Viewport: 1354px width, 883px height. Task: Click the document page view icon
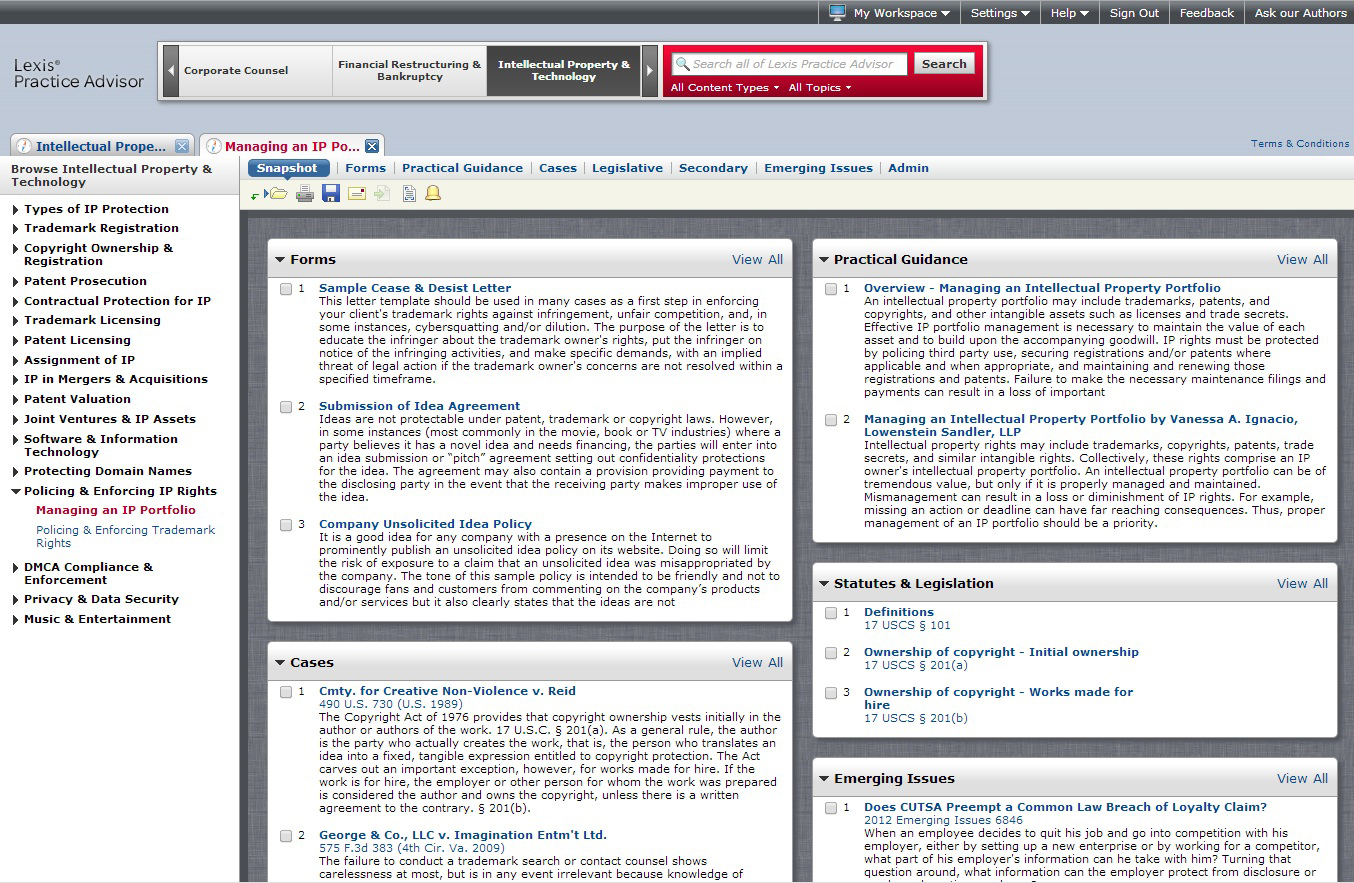tap(409, 193)
